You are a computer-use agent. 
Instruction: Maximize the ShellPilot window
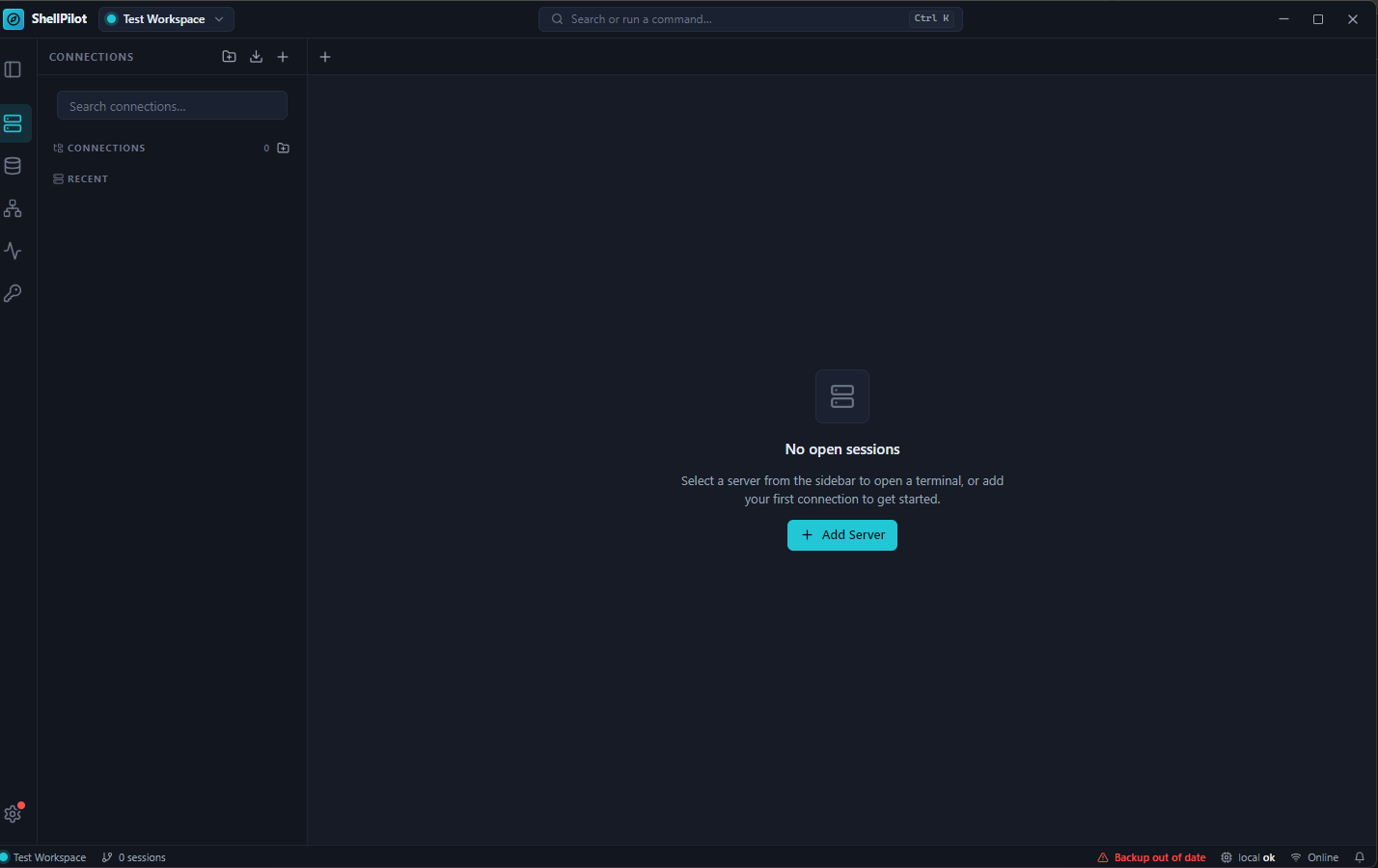click(1318, 19)
